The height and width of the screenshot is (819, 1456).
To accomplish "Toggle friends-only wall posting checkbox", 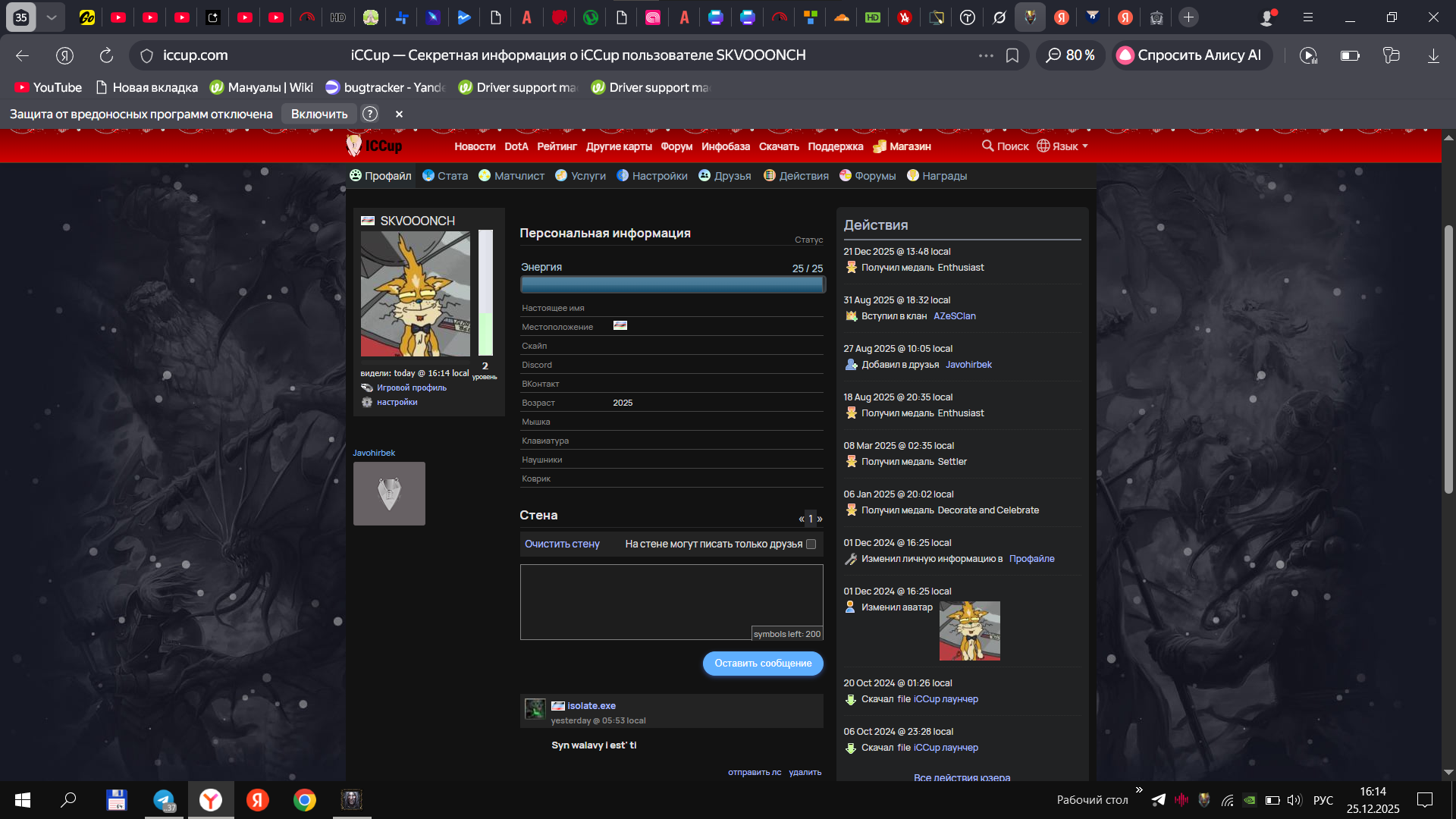I will click(811, 544).
